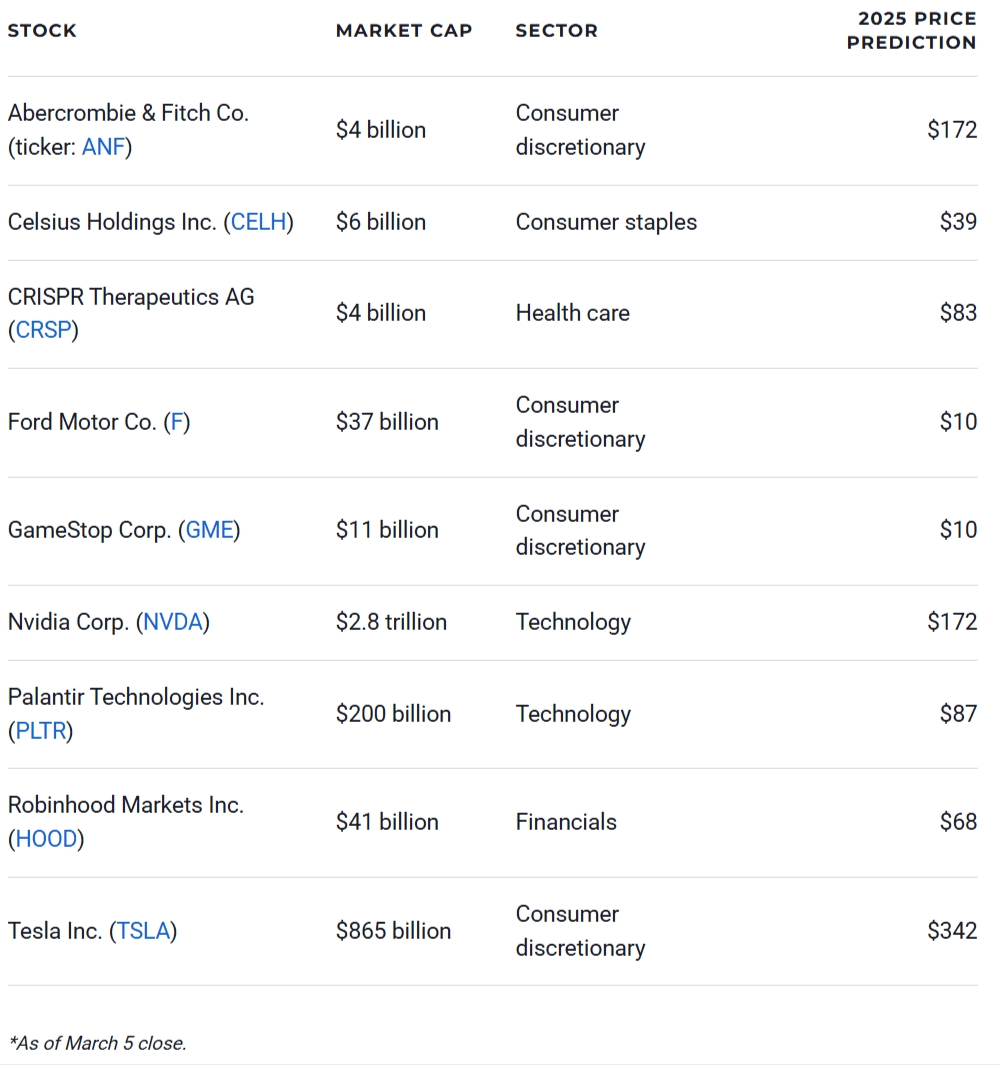The width and height of the screenshot is (1000, 1065).
Task: Click the SECTOR column header
Action: point(556,31)
